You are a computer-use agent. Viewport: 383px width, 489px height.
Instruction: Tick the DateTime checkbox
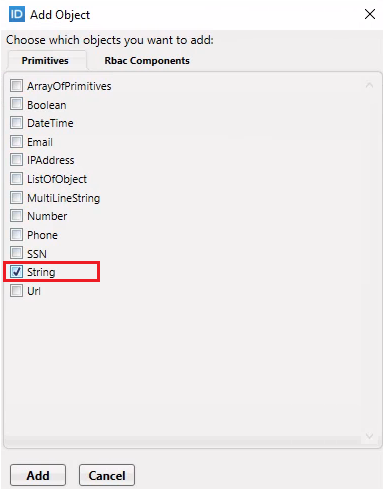pyautogui.click(x=16, y=123)
